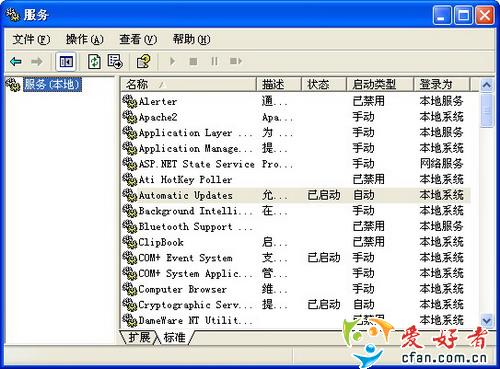Click gear icon beside ASP.NET State Service
This screenshot has width=500, height=369.
pyautogui.click(x=130, y=164)
